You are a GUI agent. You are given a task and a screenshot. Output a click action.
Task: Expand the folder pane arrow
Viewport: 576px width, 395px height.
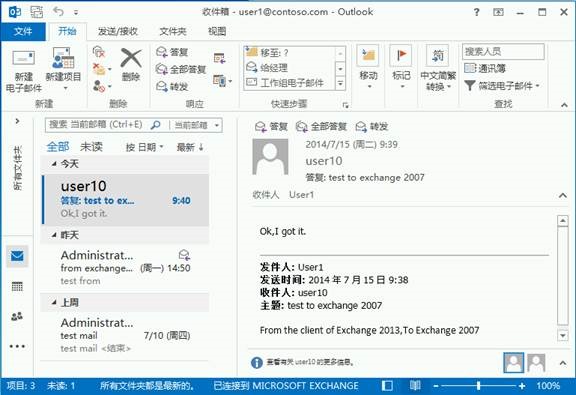(17, 121)
